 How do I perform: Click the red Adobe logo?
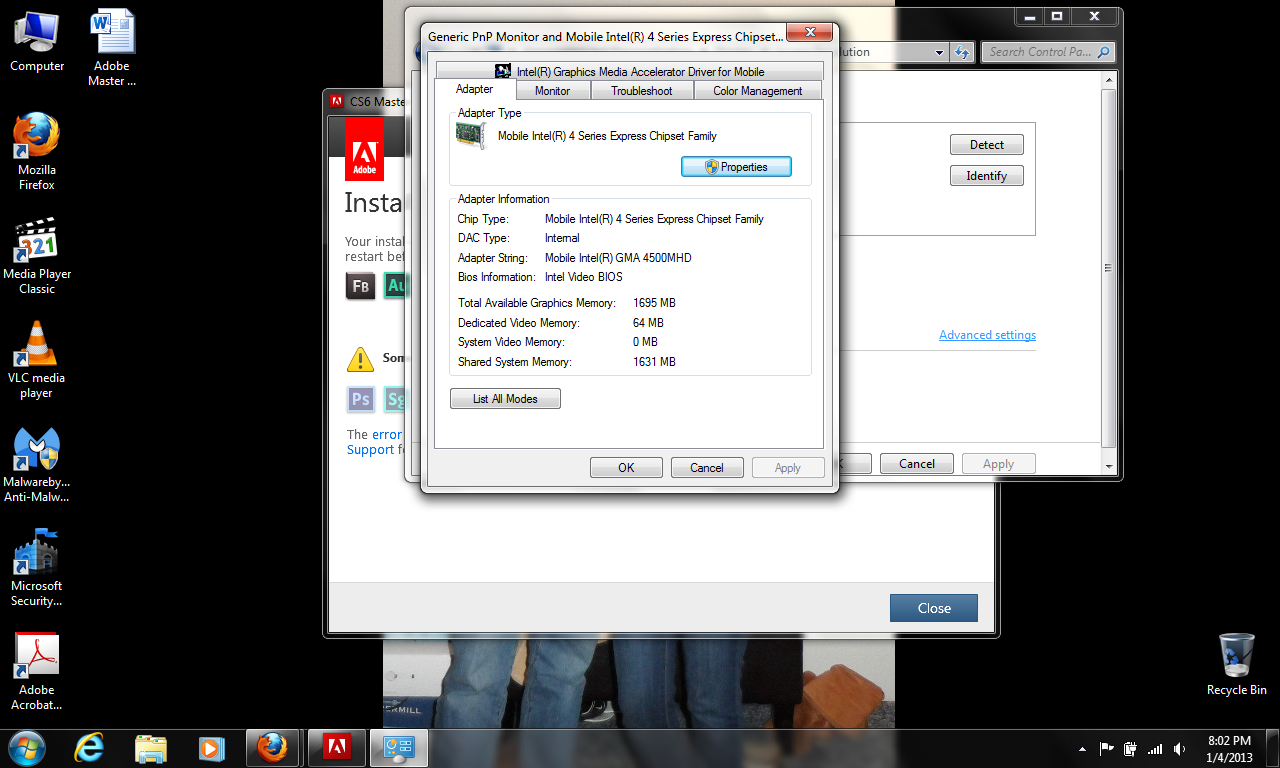[x=364, y=150]
